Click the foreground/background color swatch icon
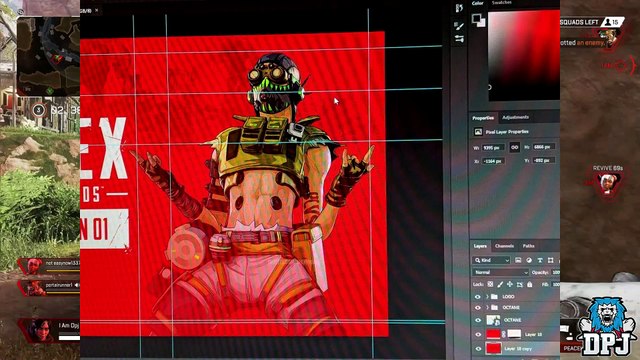The height and width of the screenshot is (360, 640). point(478,20)
